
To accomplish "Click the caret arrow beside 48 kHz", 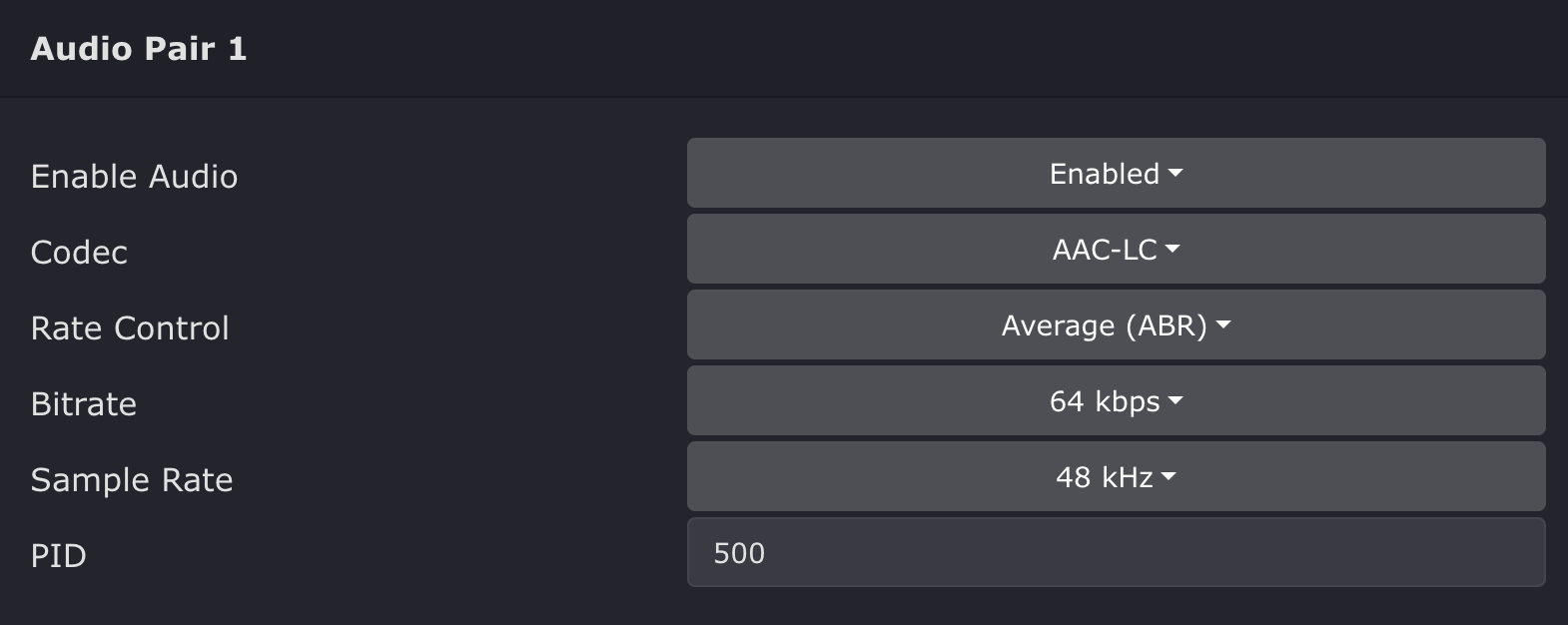I will pos(1170,477).
